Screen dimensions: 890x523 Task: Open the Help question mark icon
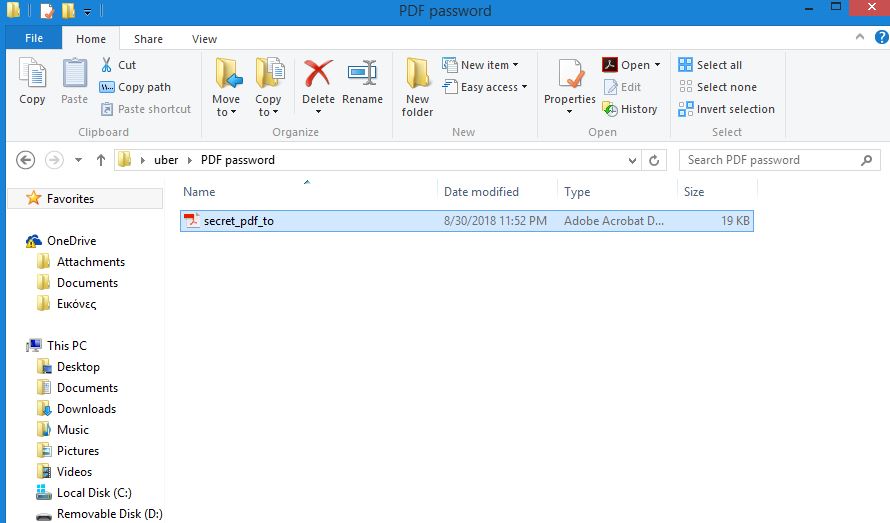pos(881,37)
